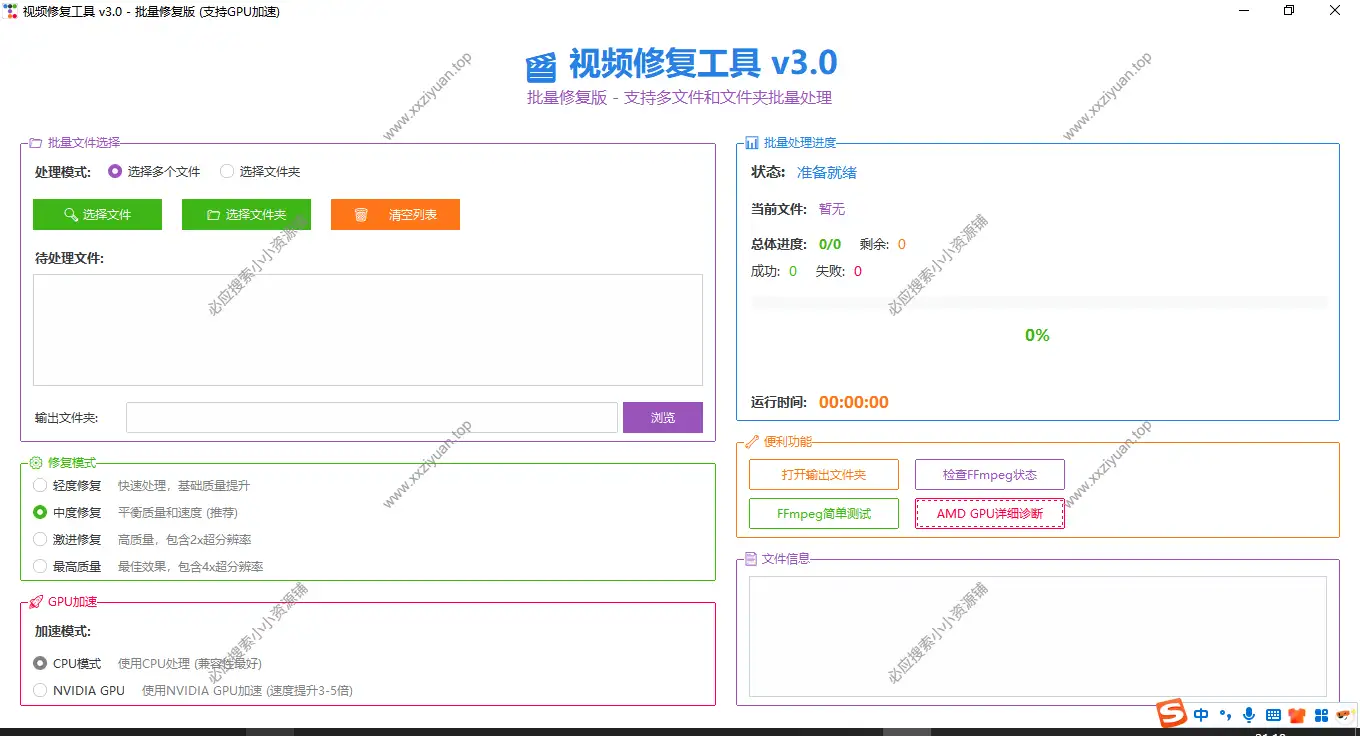The height and width of the screenshot is (736, 1360).
Task: Click the green 0% progress indicator
Action: pos(1036,335)
